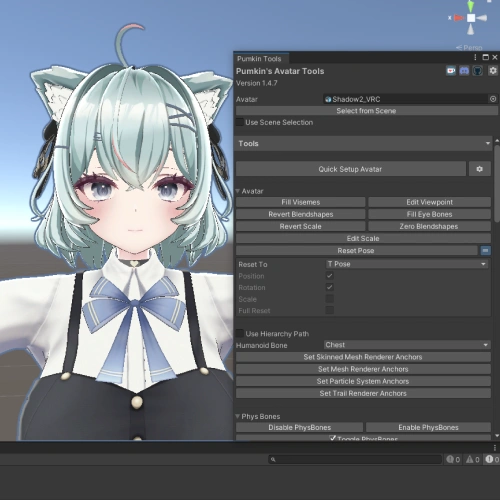Enable Use Hierarchy Path checkbox

coord(240,333)
